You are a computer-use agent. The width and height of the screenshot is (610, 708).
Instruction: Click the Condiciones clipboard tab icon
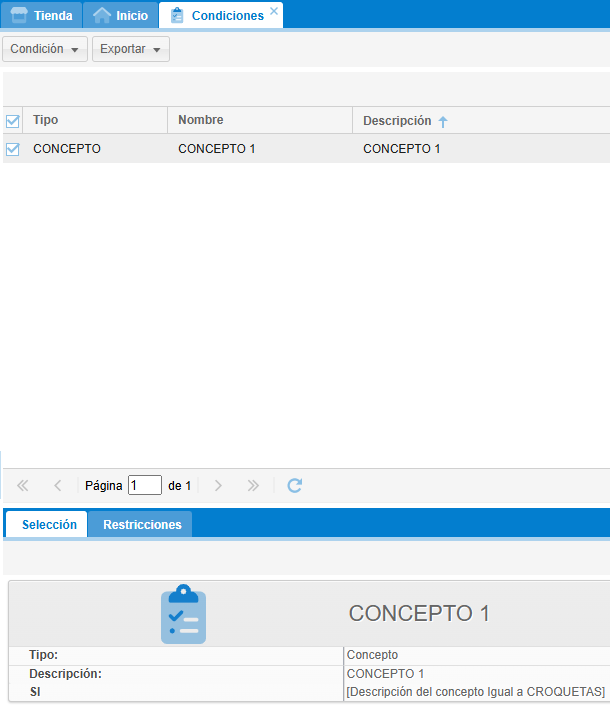click(177, 15)
